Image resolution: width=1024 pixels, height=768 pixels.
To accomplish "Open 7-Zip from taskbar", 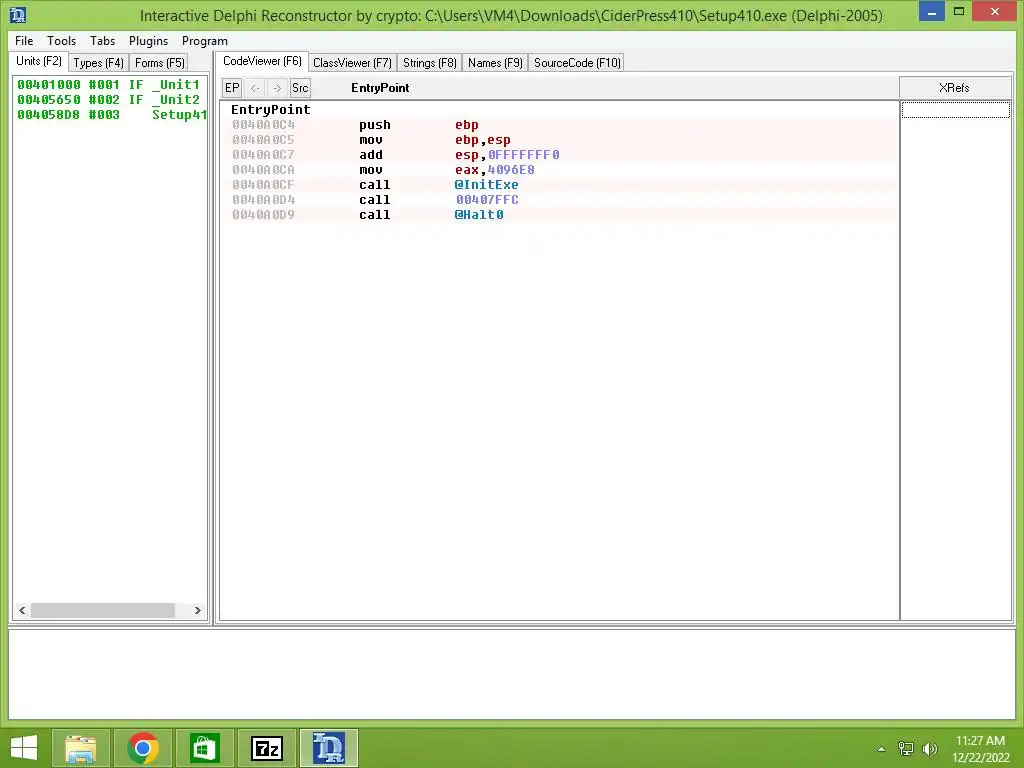I will 266,748.
